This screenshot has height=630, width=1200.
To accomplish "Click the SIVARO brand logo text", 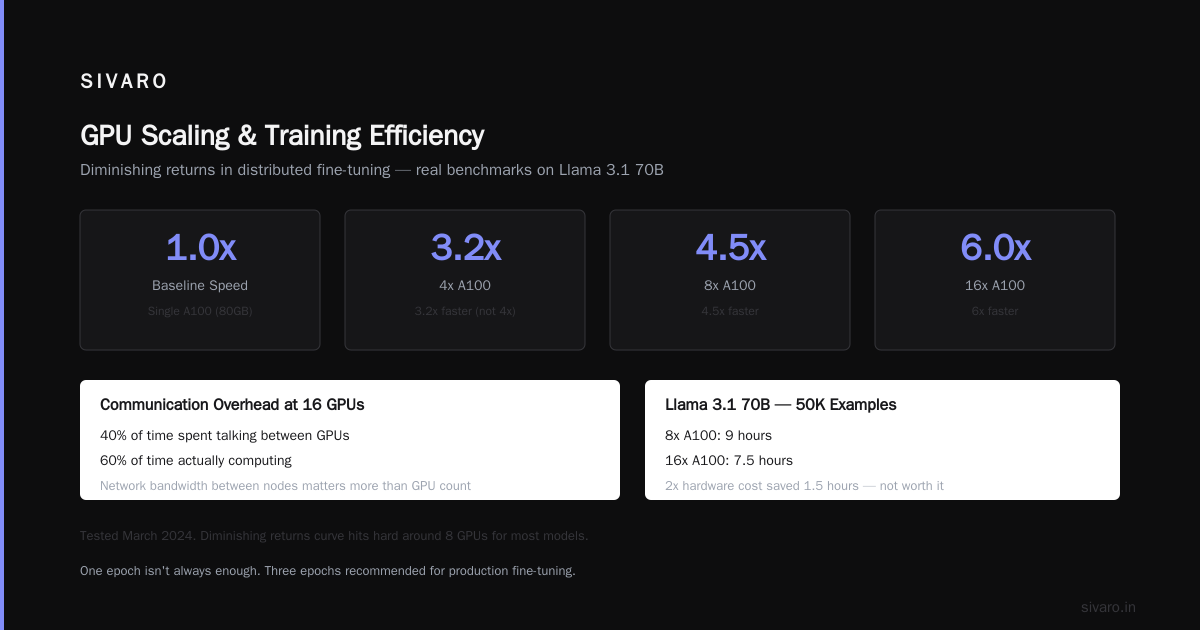I will coord(124,82).
